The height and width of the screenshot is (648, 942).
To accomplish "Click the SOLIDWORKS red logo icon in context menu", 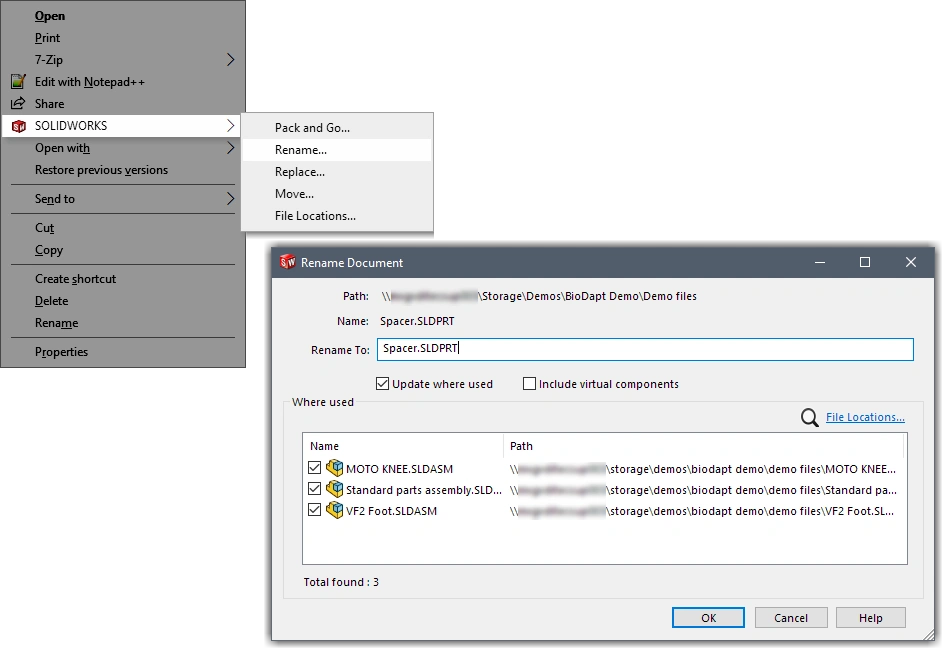I will click(x=19, y=126).
